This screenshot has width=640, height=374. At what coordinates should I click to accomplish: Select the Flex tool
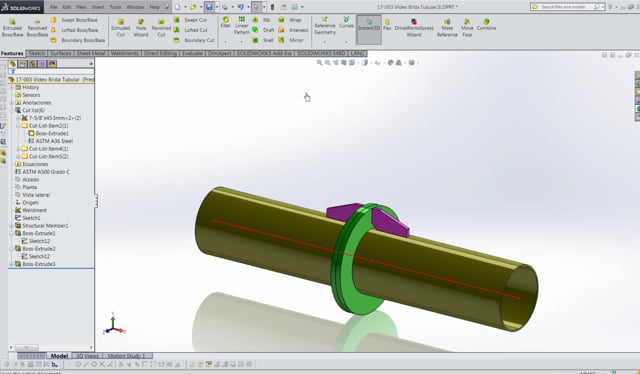tap(387, 24)
